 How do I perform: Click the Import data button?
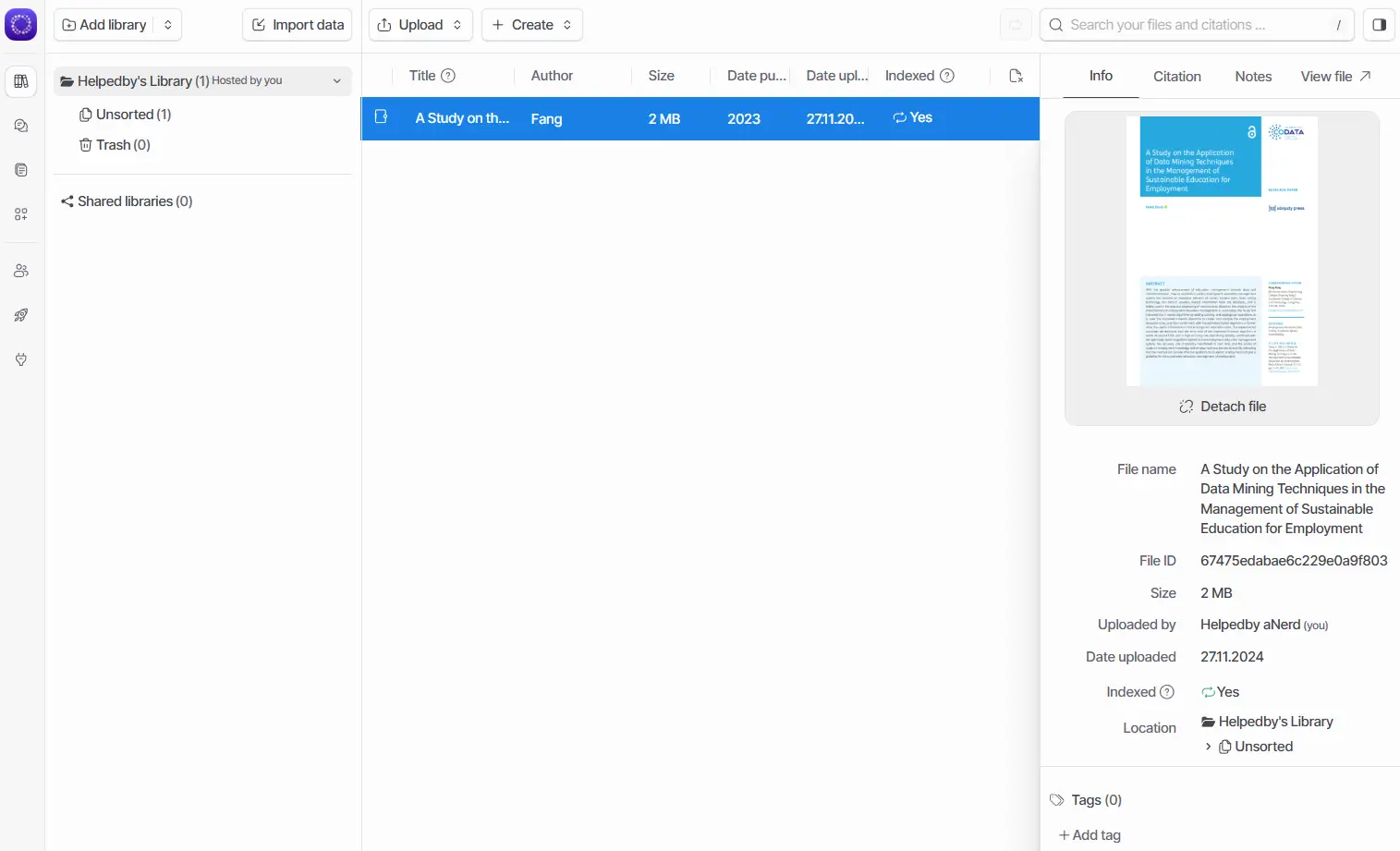(x=298, y=25)
